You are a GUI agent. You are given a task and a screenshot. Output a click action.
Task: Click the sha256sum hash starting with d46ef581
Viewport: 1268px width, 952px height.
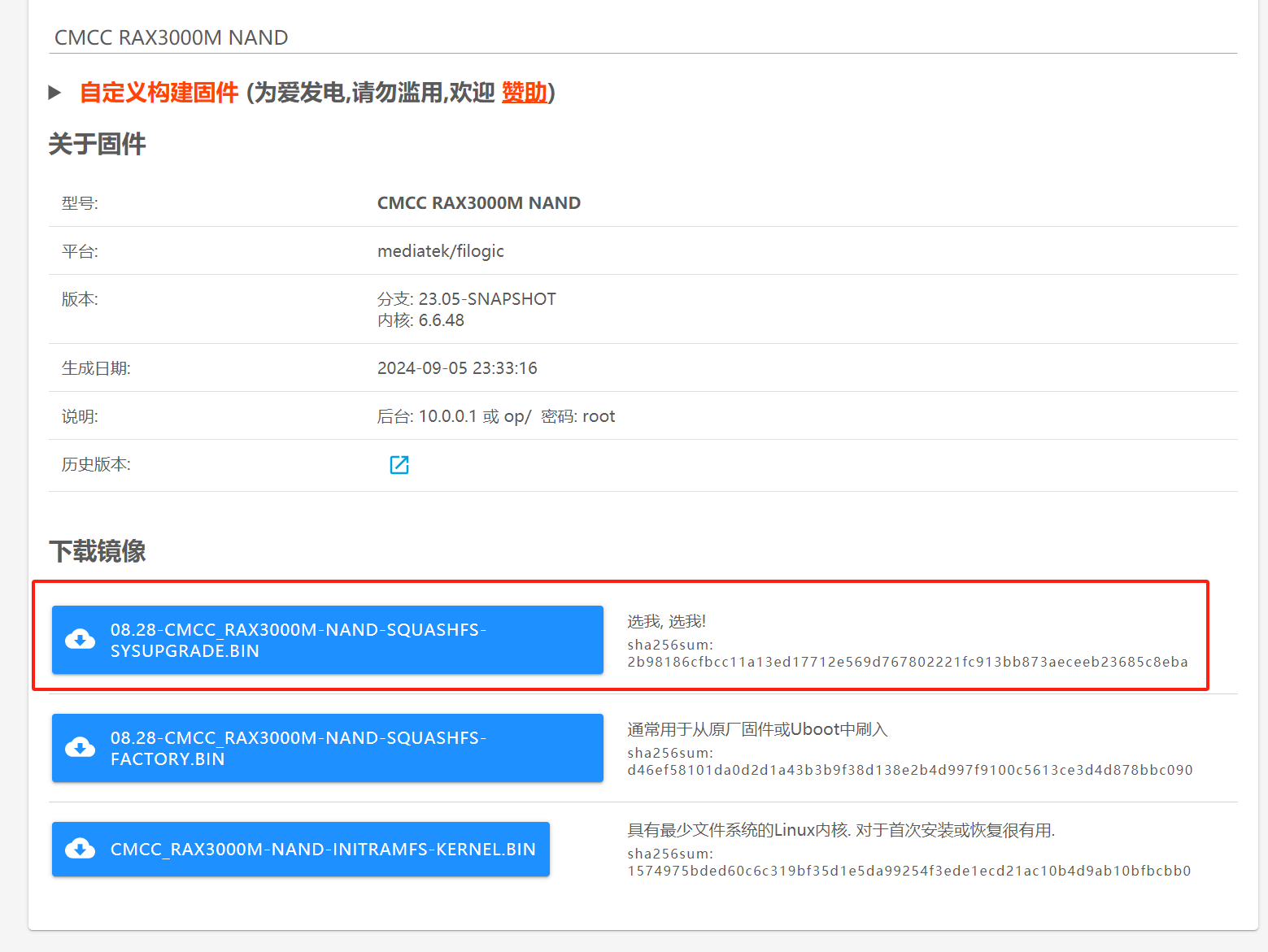909,770
